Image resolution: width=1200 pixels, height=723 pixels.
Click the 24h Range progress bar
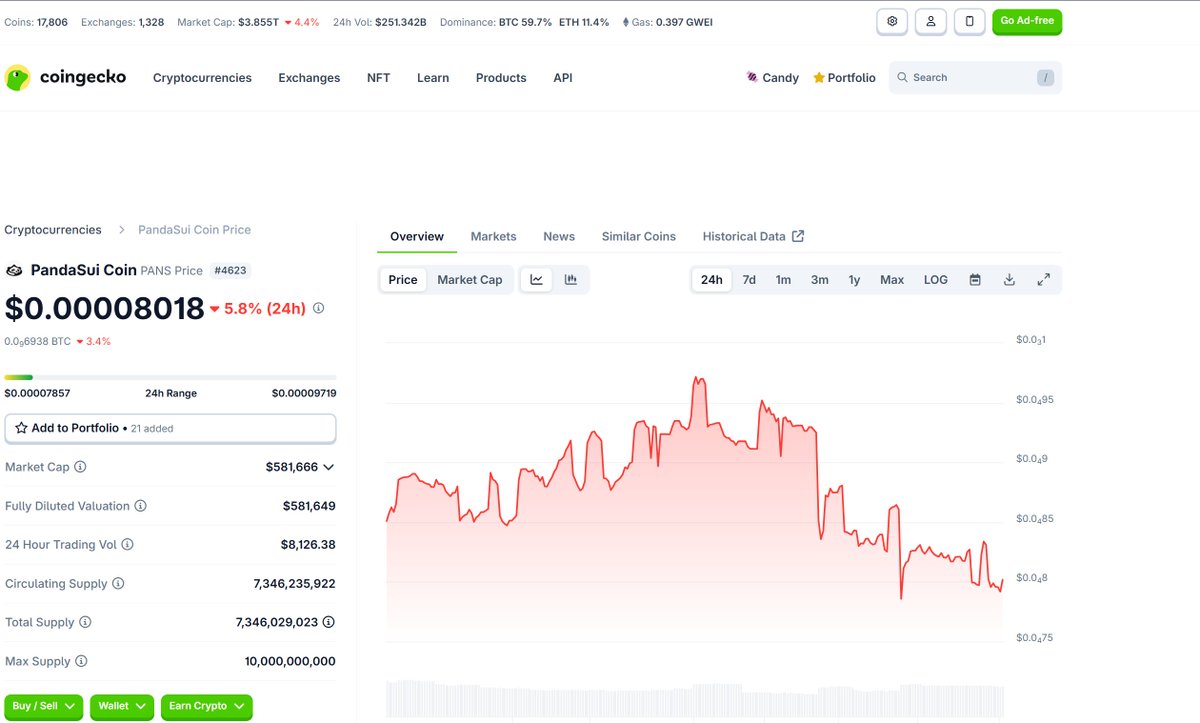point(170,377)
